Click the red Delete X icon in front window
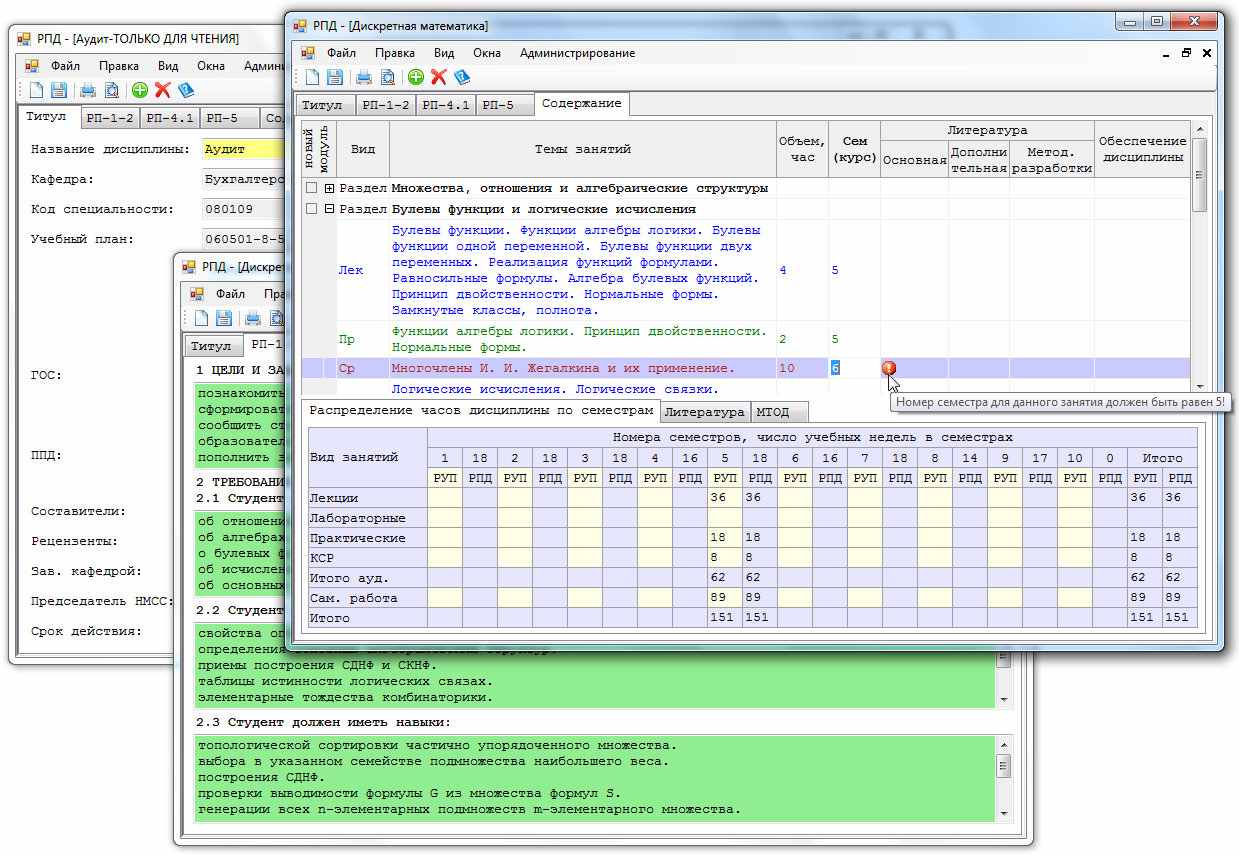This screenshot has height=855, width=1239. click(438, 77)
